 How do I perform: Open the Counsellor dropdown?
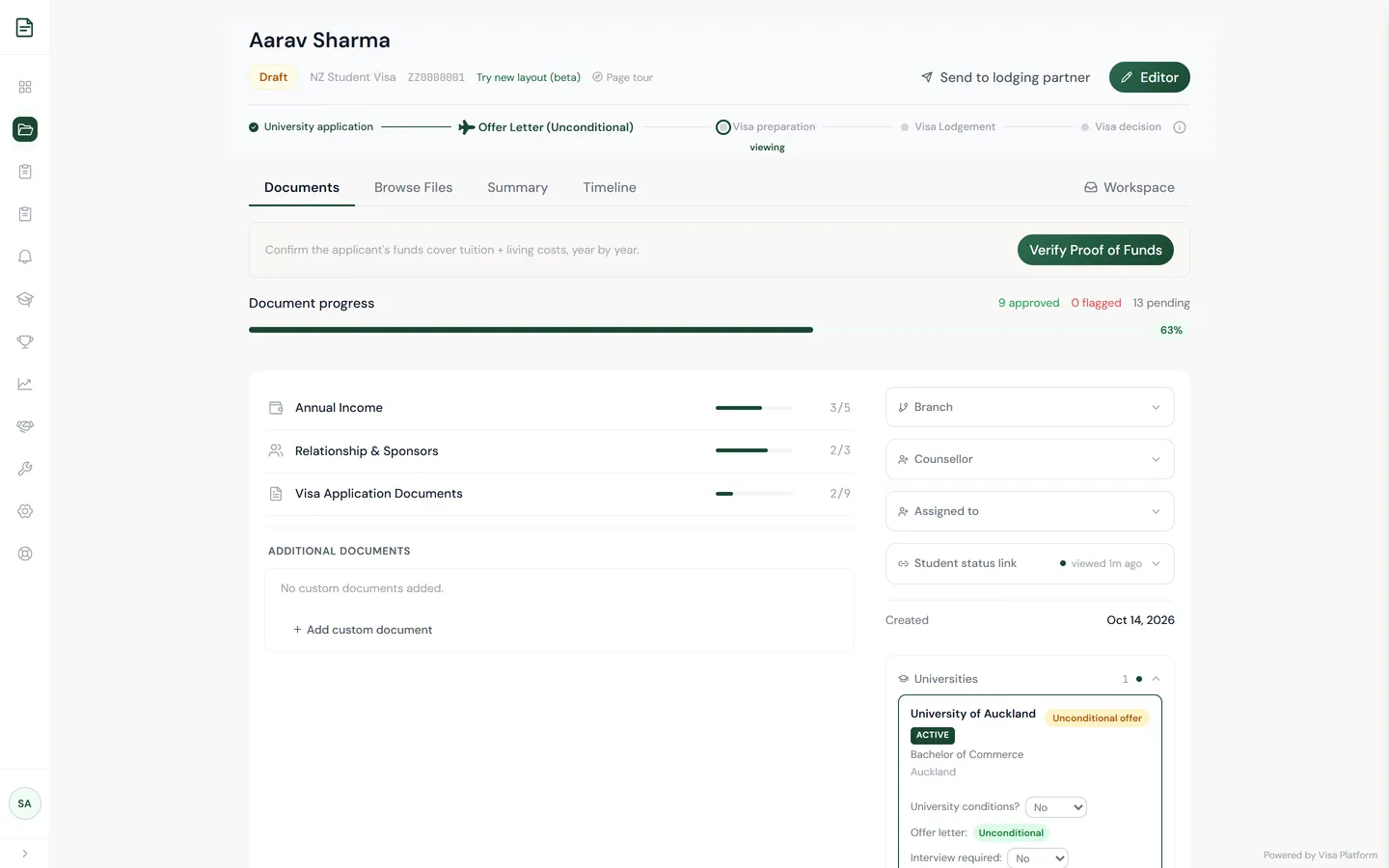point(1029,459)
